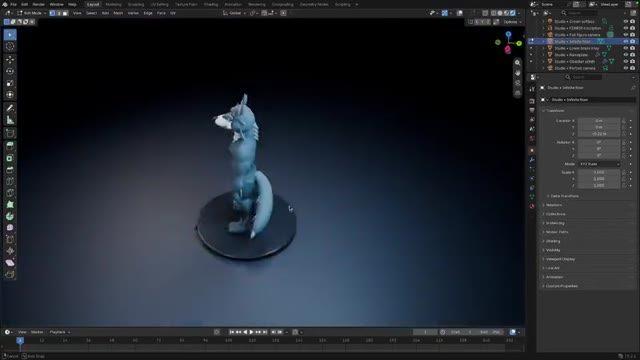
Task: Open the XYZ Euler rotation mode dropdown
Action: [x=599, y=164]
